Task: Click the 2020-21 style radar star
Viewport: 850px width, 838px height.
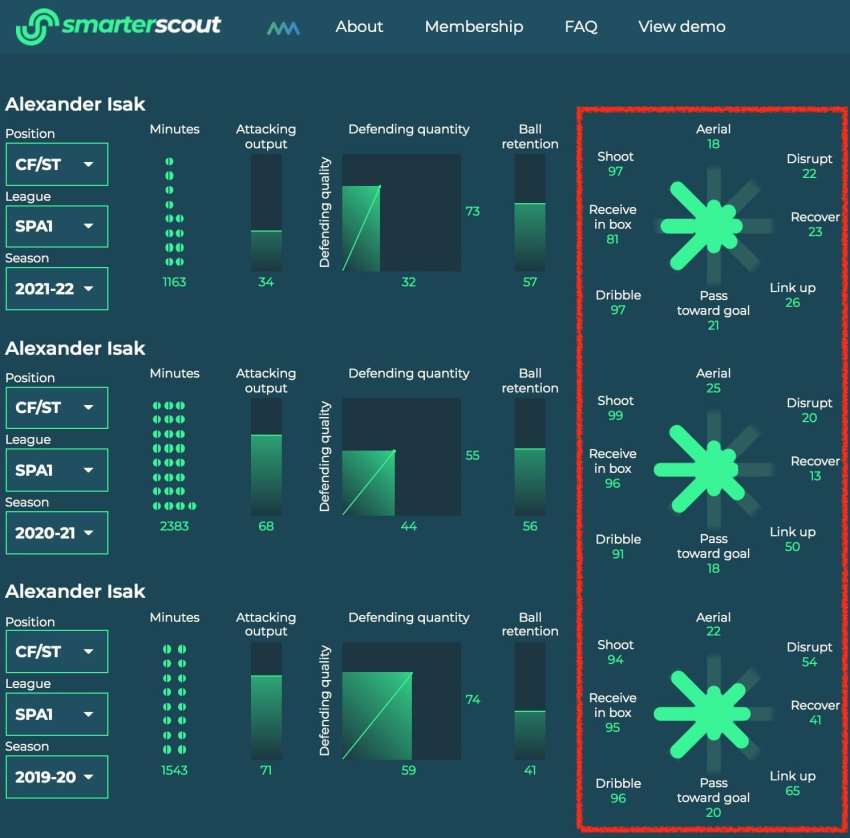Action: click(714, 469)
